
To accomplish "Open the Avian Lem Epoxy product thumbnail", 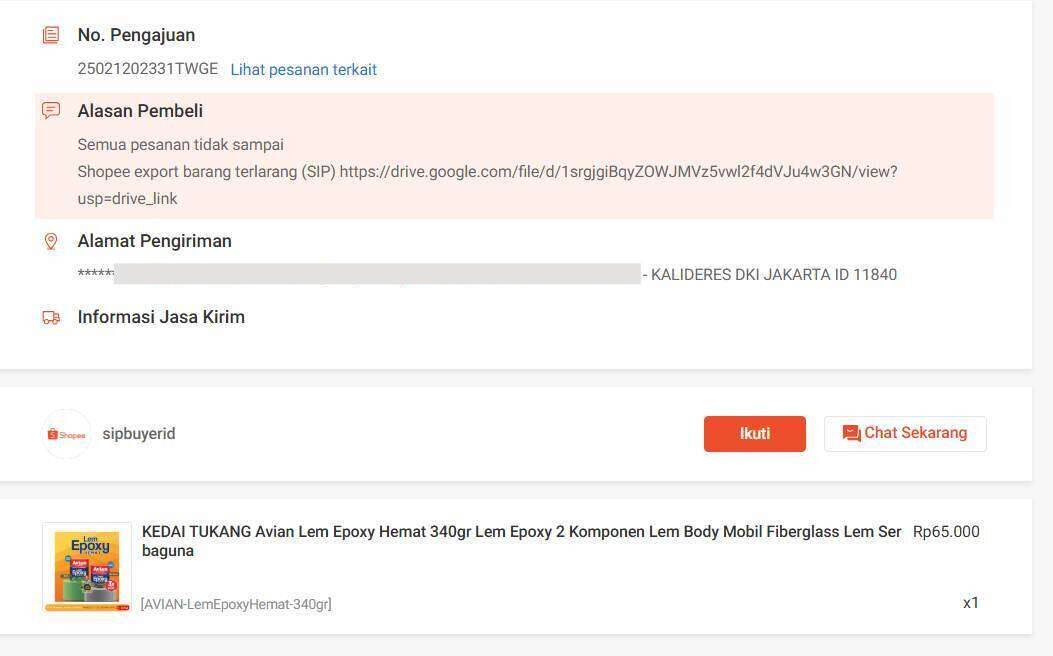I will [87, 568].
